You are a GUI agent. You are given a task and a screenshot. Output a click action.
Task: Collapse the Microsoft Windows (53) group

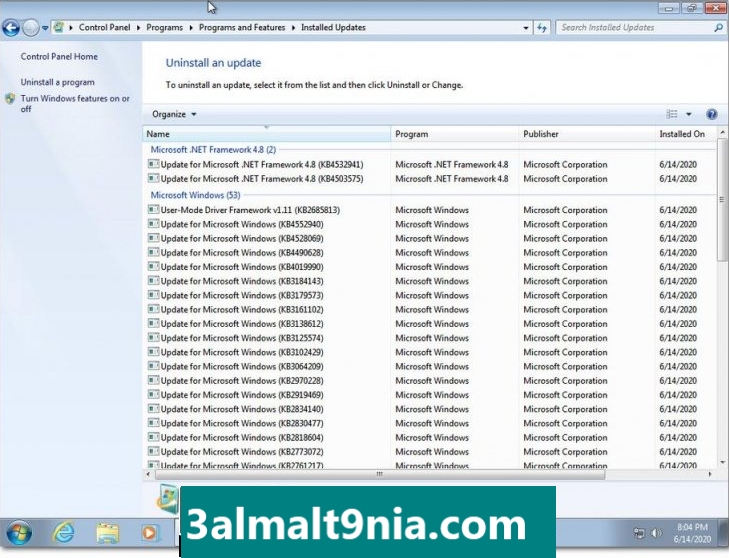tap(195, 195)
